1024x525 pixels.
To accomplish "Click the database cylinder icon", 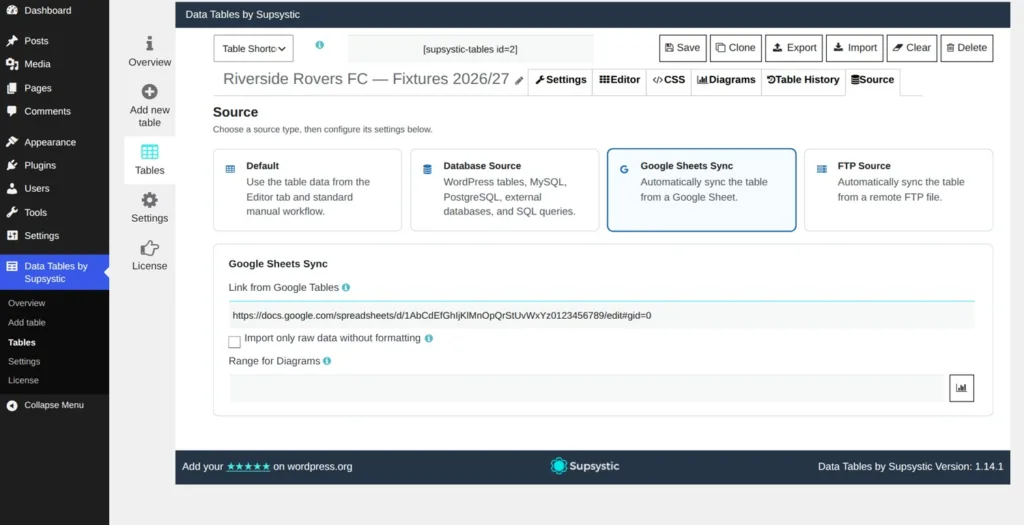I will point(427,169).
